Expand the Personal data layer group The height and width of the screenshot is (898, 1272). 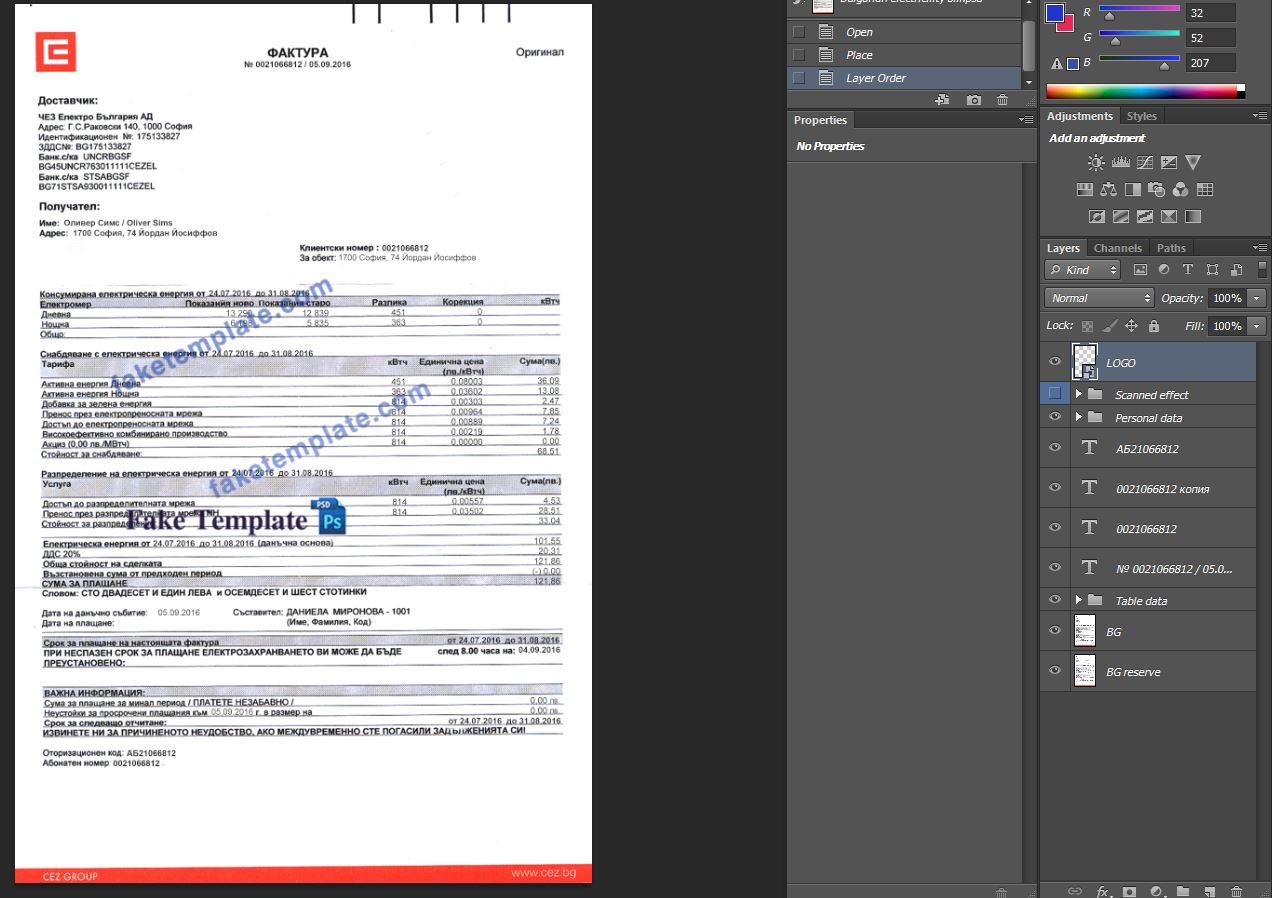pos(1079,417)
